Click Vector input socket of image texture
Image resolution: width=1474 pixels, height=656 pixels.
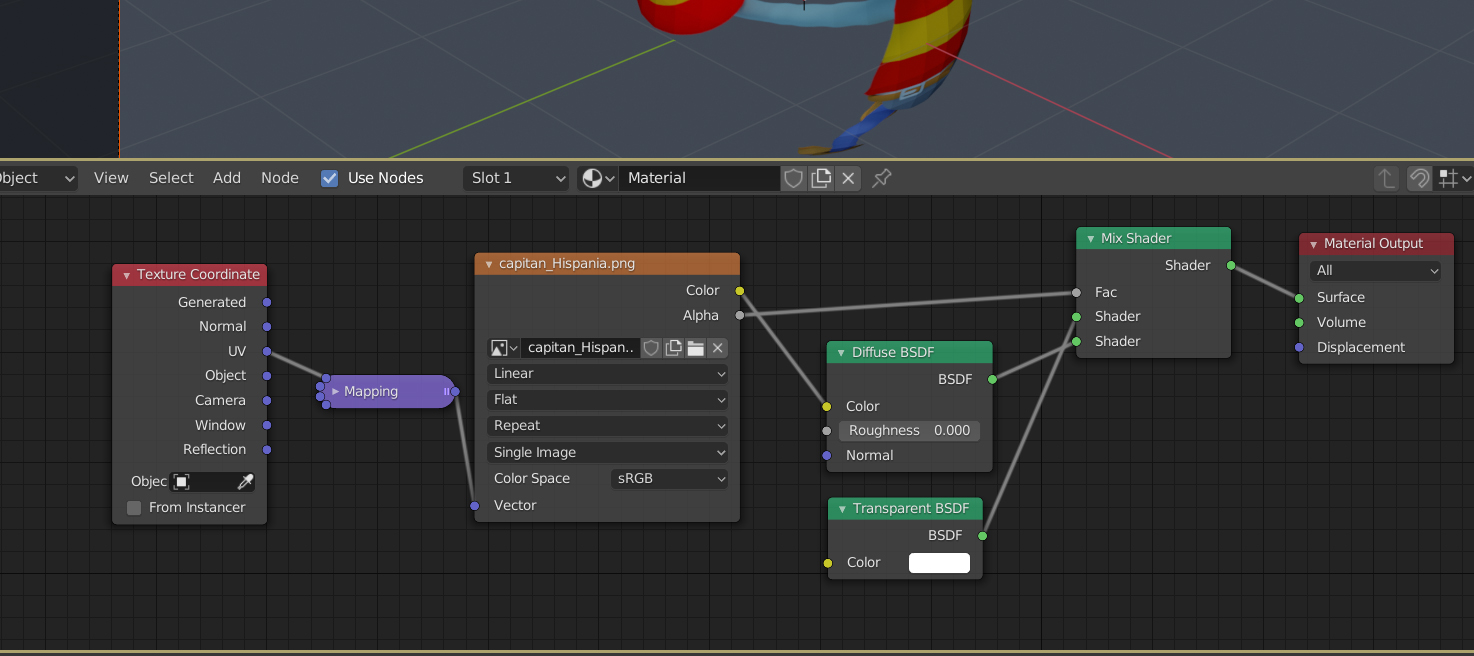point(475,506)
